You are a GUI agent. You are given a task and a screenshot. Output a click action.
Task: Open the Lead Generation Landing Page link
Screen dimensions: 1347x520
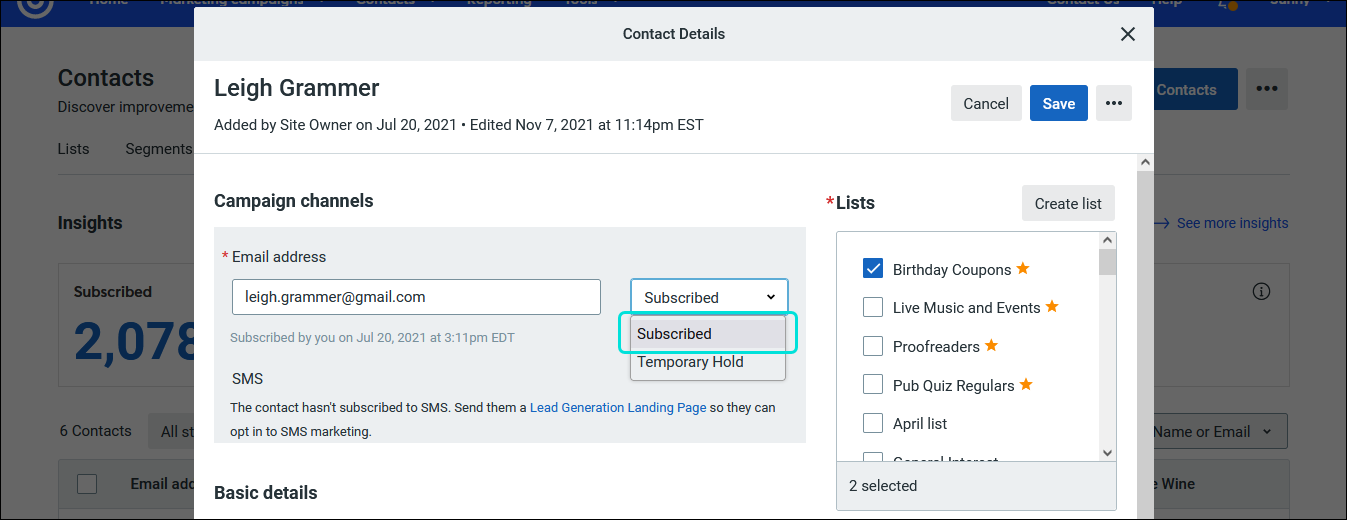[618, 408]
